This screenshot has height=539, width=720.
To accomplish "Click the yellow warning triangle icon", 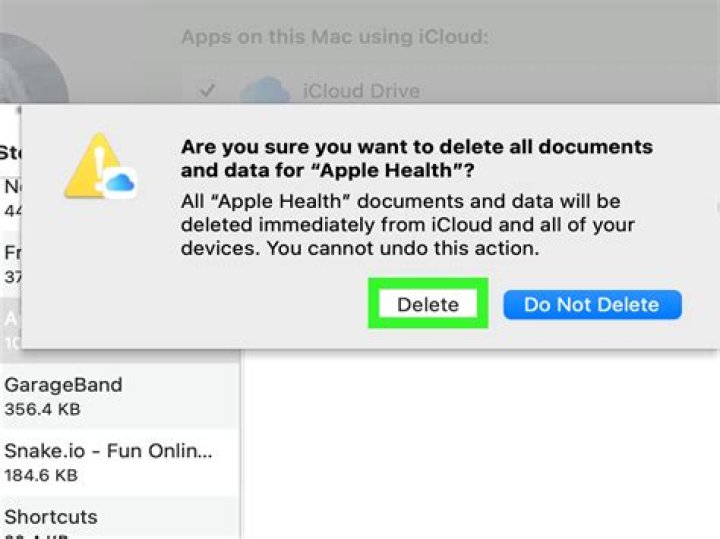I will [92, 167].
